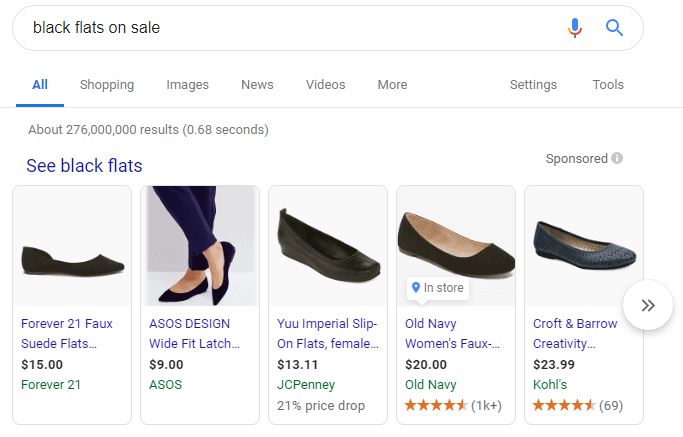Click the JCPenney black slip-on image
The width and height of the screenshot is (683, 437).
(328, 246)
